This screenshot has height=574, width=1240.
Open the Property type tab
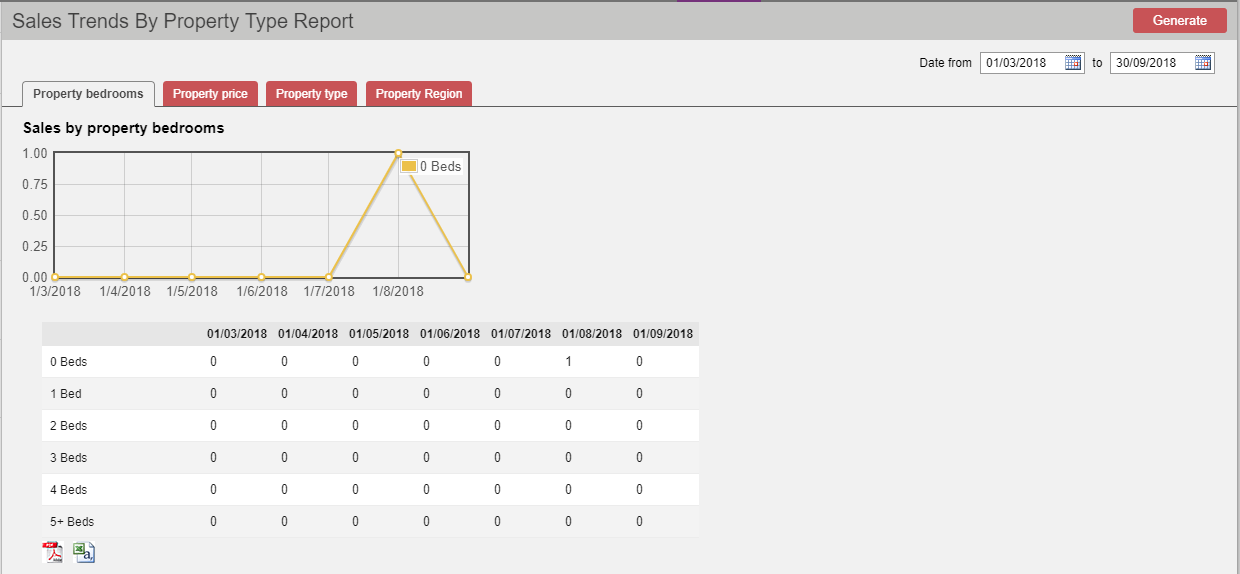point(312,94)
